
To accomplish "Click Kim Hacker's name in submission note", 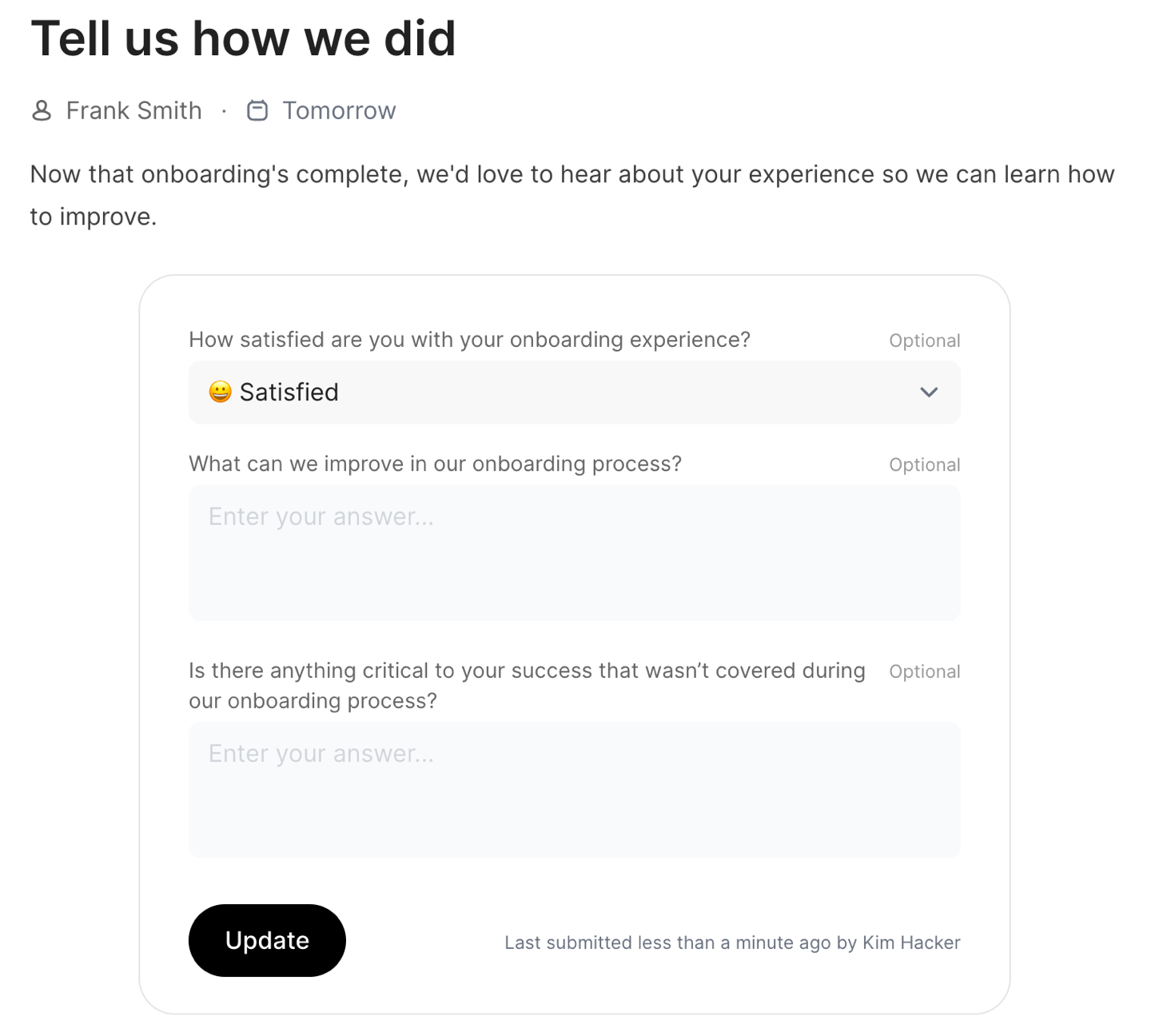I will (911, 942).
